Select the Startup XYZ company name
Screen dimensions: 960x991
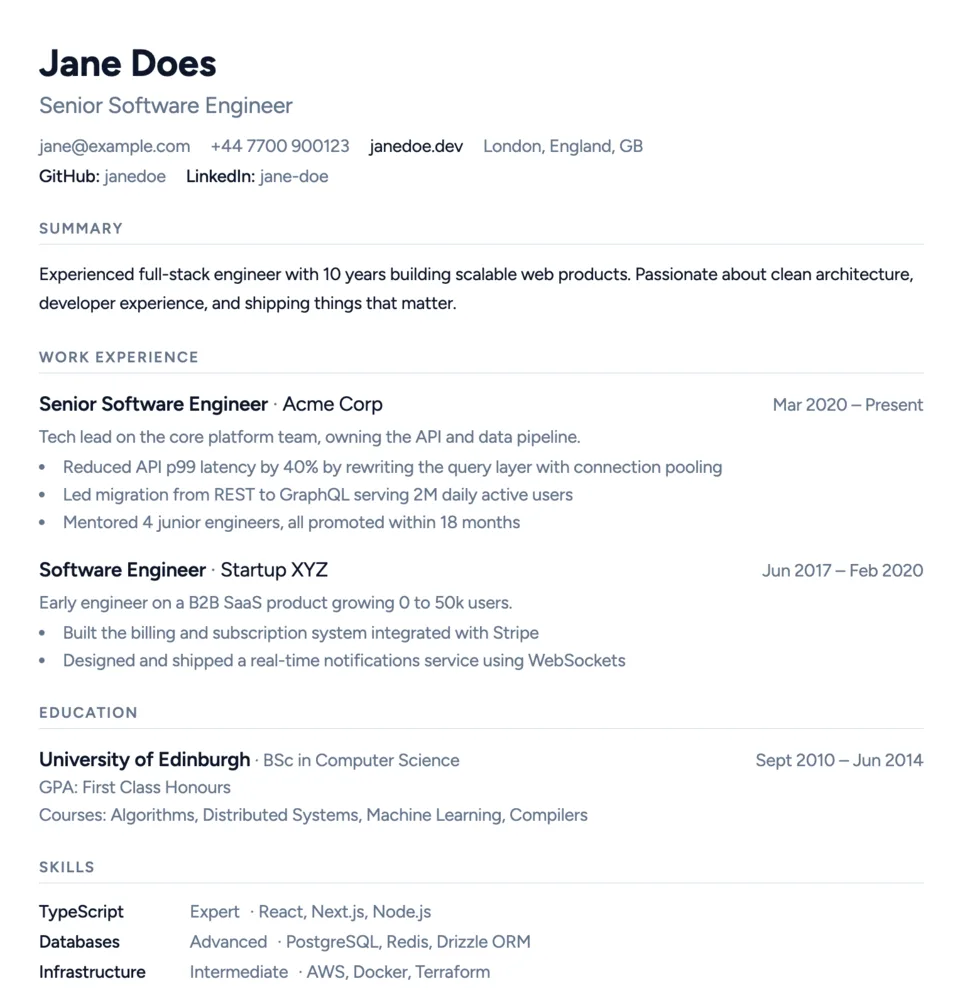[274, 571]
